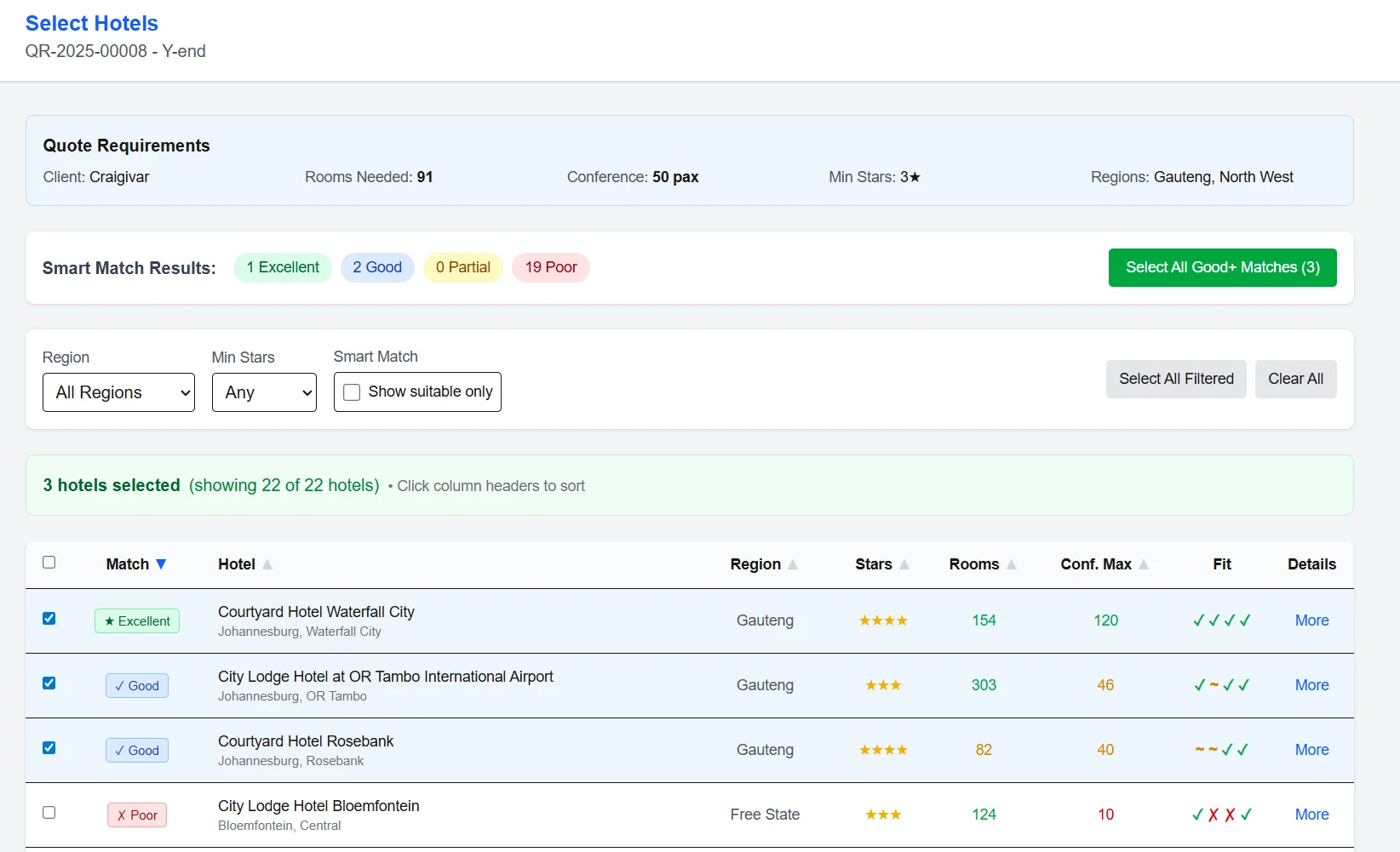Open the All Regions dropdown
1400x852 pixels.
(118, 392)
